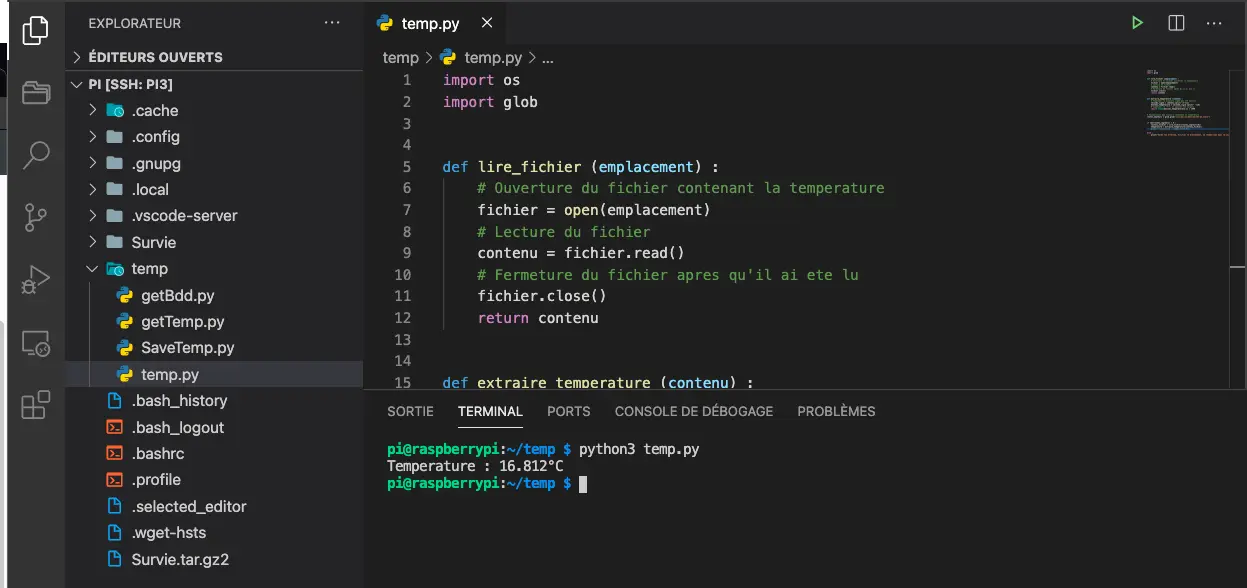Switch to the TERMINAL panel tab
This screenshot has height=588, width=1247.
coord(490,411)
